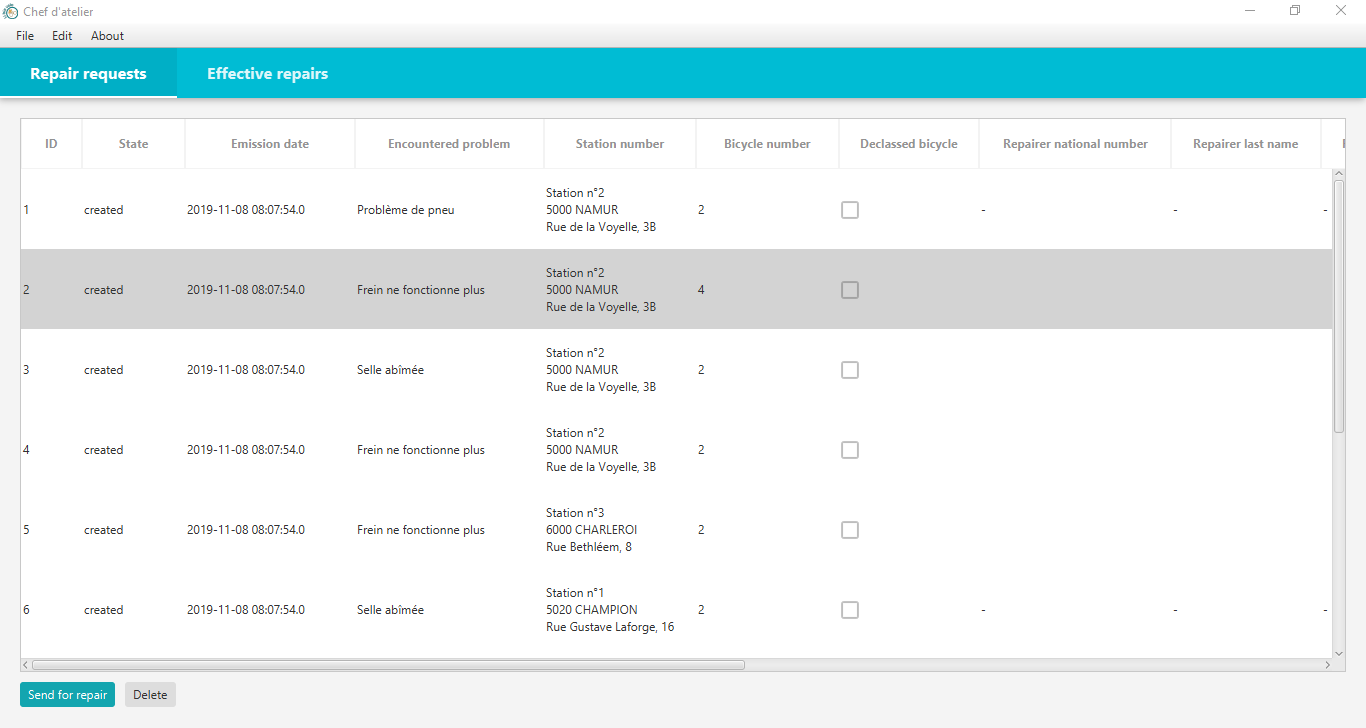Screen dimensions: 1366x728
Task: Click the Chef d'atelier app icon
Action: coord(11,11)
